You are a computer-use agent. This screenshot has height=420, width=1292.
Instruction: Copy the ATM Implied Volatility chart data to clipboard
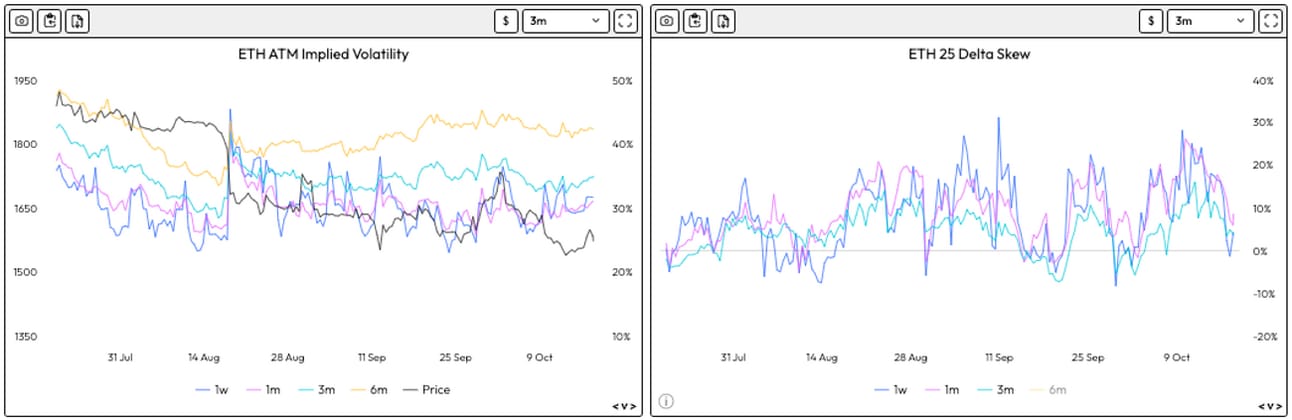(x=50, y=20)
